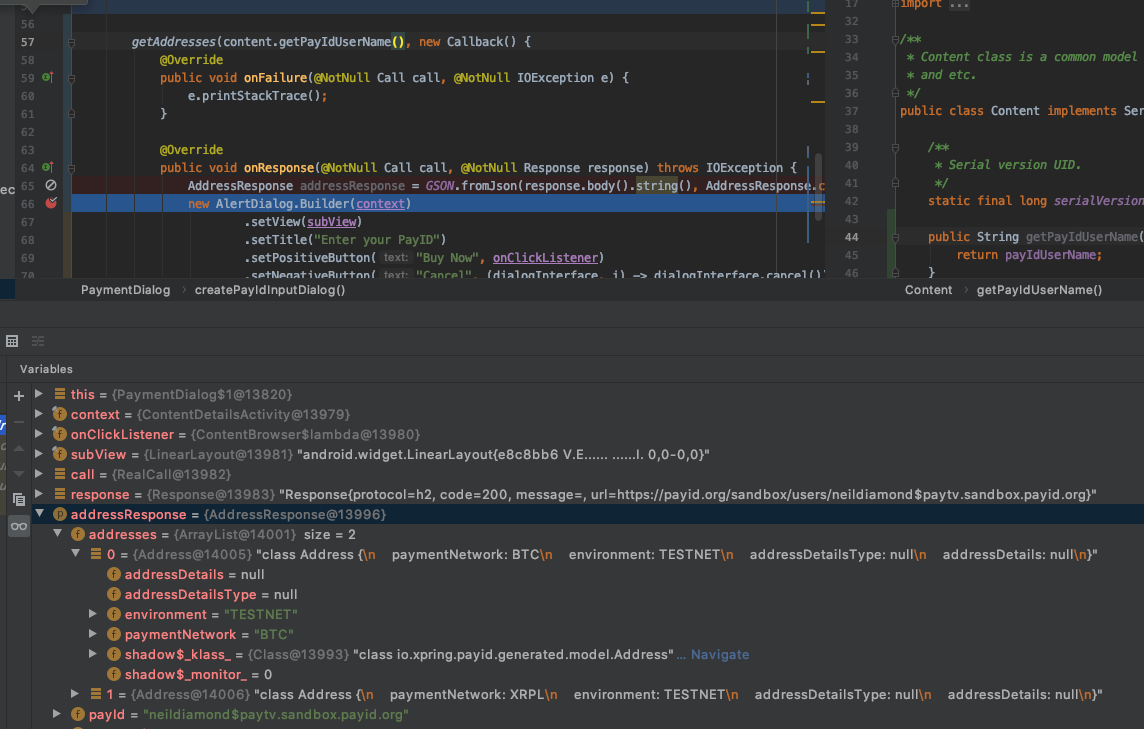Click onClickListener reference in setPositiveButton
The width and height of the screenshot is (1144, 729).
click(x=546, y=258)
